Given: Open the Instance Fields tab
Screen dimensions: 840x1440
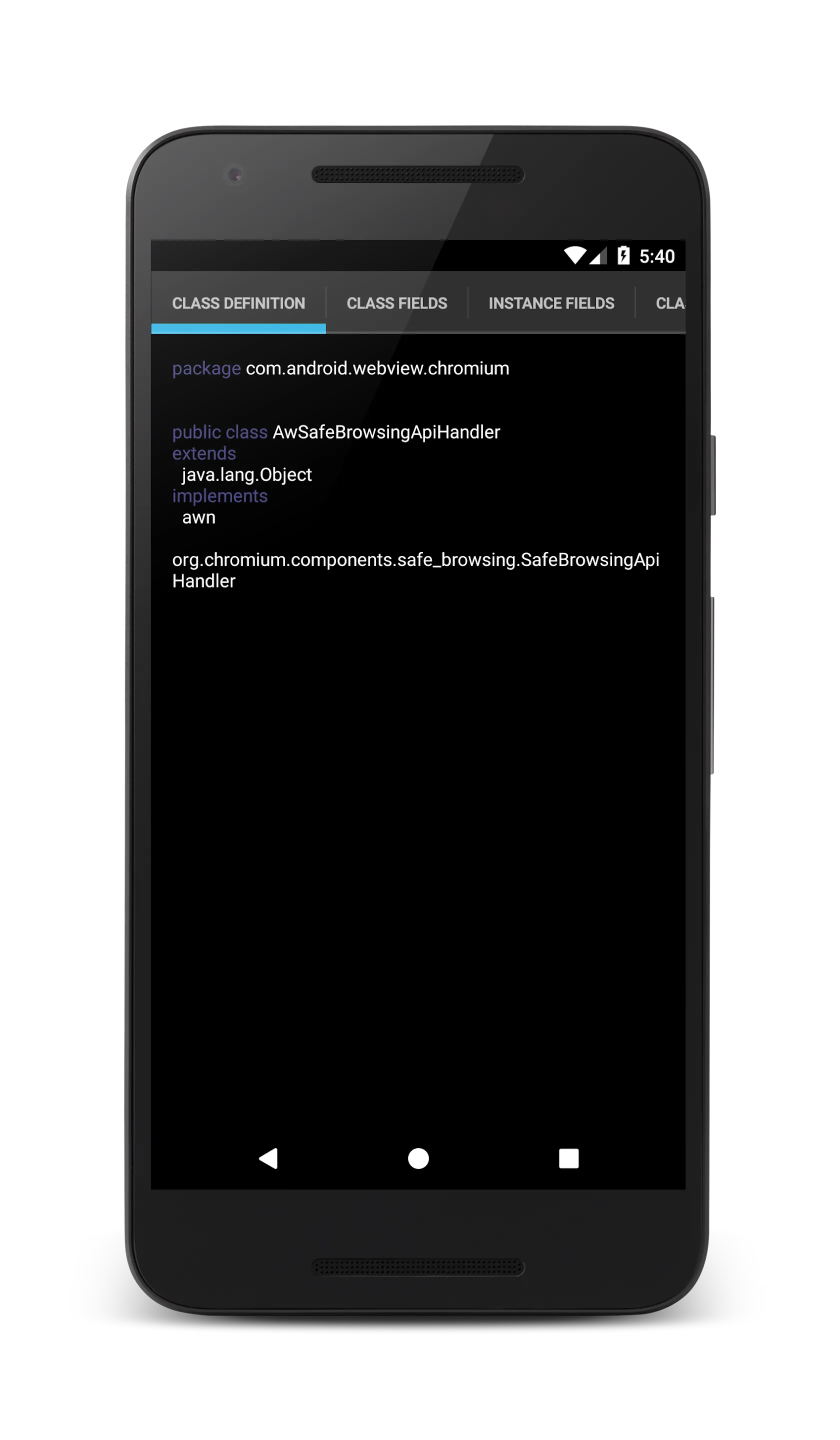Looking at the screenshot, I should [x=552, y=303].
